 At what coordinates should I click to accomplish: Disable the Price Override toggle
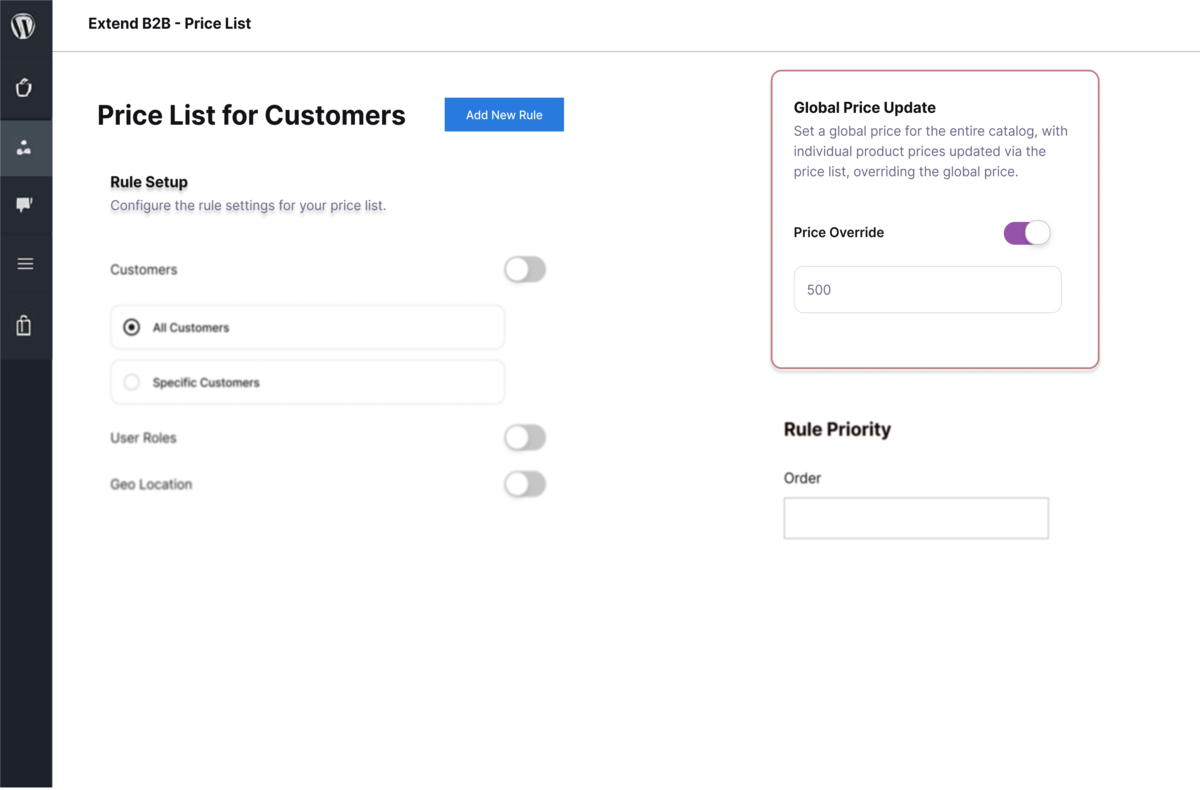click(x=1027, y=232)
